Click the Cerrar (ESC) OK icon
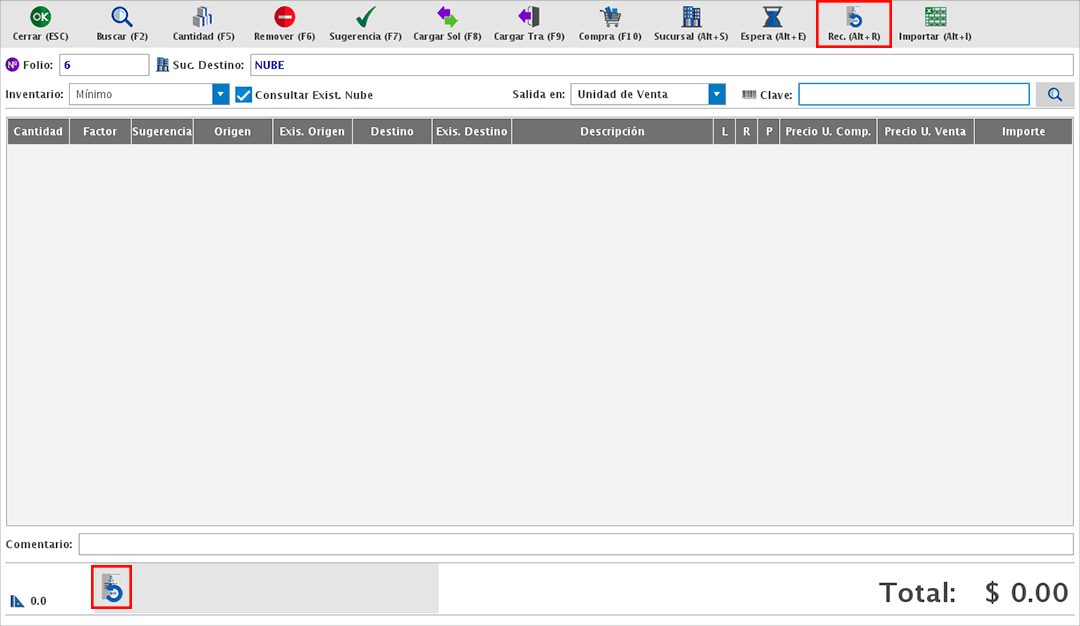The image size is (1080, 626). [x=41, y=17]
